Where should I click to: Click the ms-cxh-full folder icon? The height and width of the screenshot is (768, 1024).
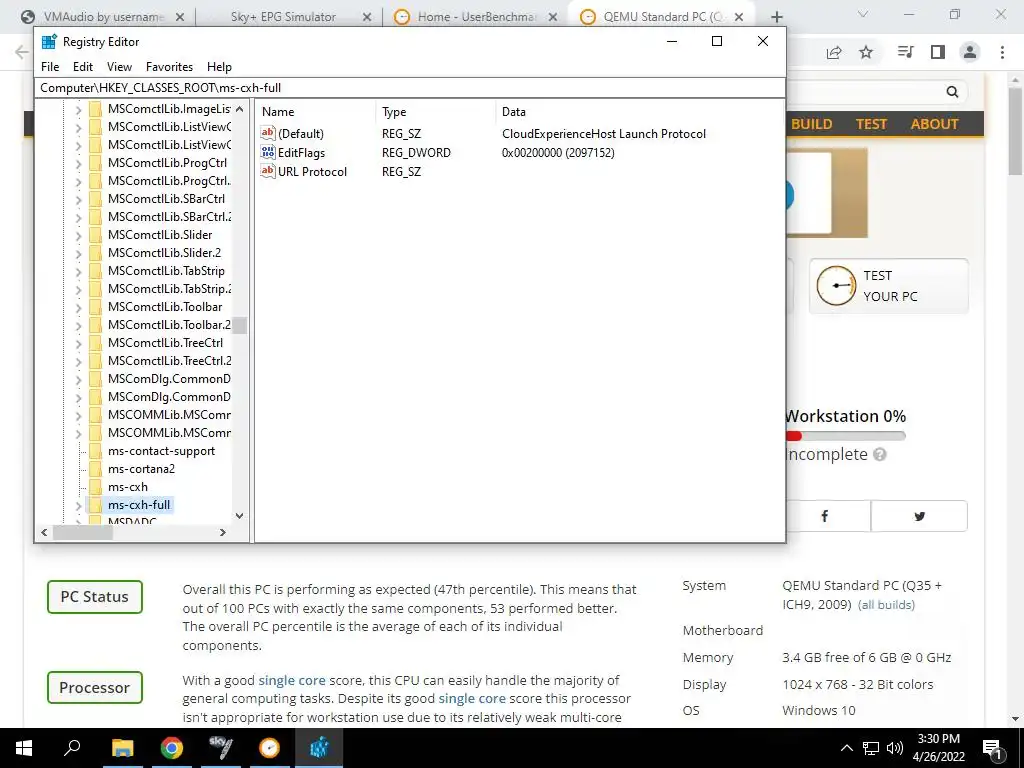pyautogui.click(x=95, y=505)
